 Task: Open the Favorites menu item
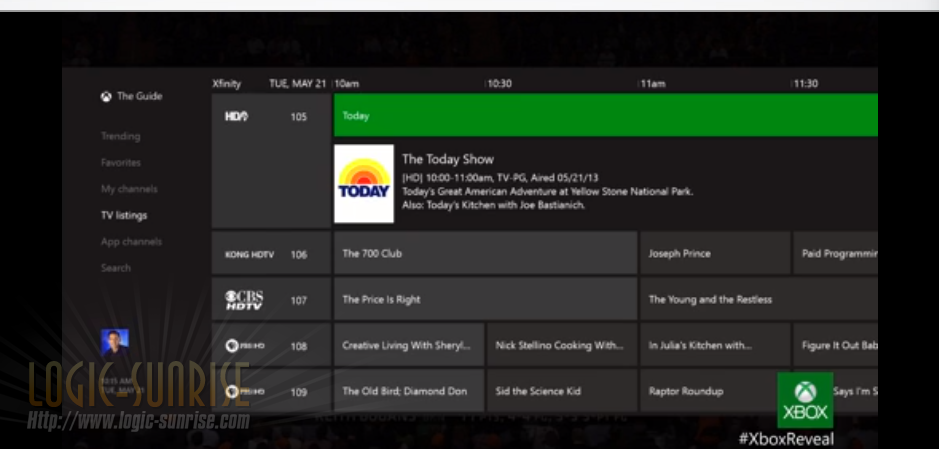click(x=120, y=162)
